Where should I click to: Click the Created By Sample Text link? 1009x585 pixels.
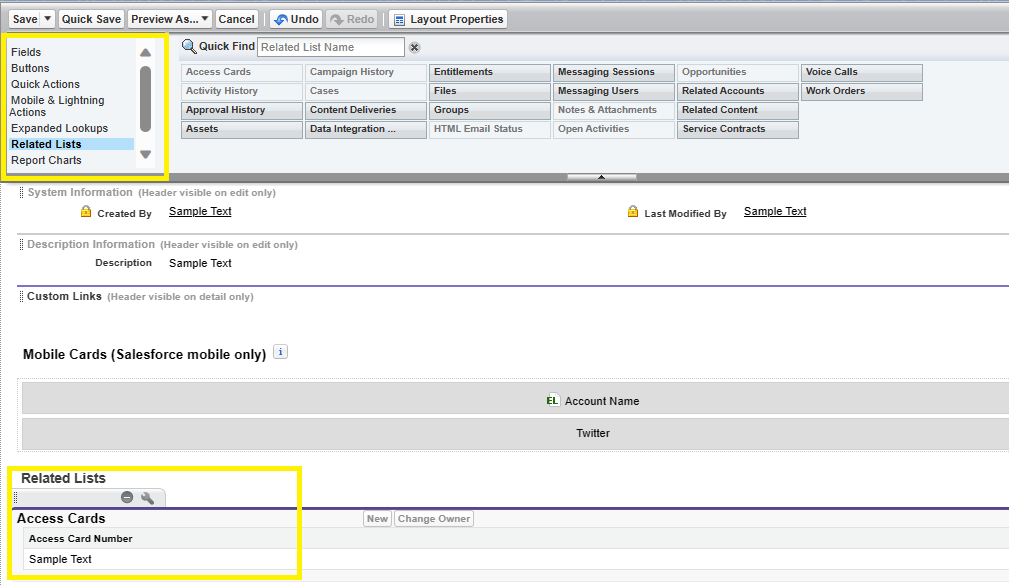tap(200, 211)
